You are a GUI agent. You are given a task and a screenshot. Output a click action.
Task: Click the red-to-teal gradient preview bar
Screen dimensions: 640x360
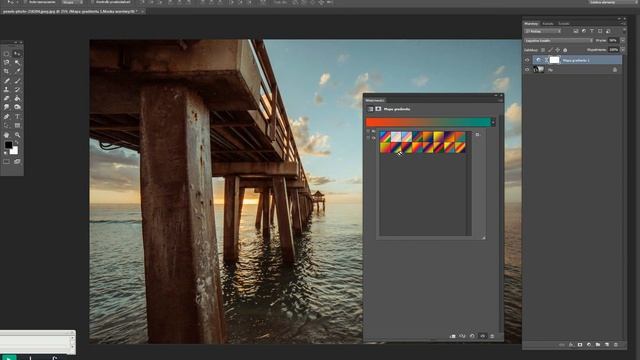pos(428,122)
